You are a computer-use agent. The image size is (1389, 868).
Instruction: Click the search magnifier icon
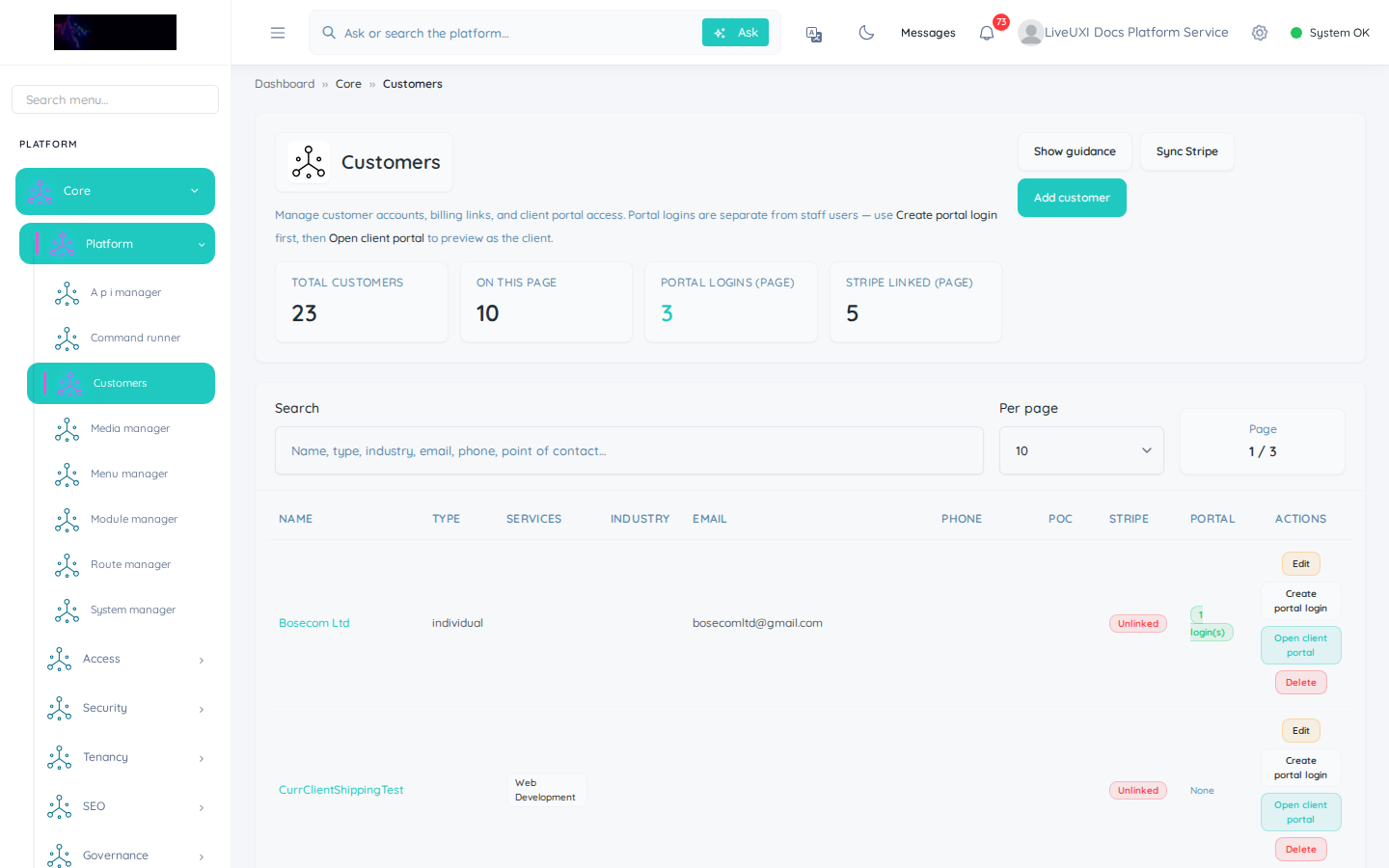(x=329, y=33)
